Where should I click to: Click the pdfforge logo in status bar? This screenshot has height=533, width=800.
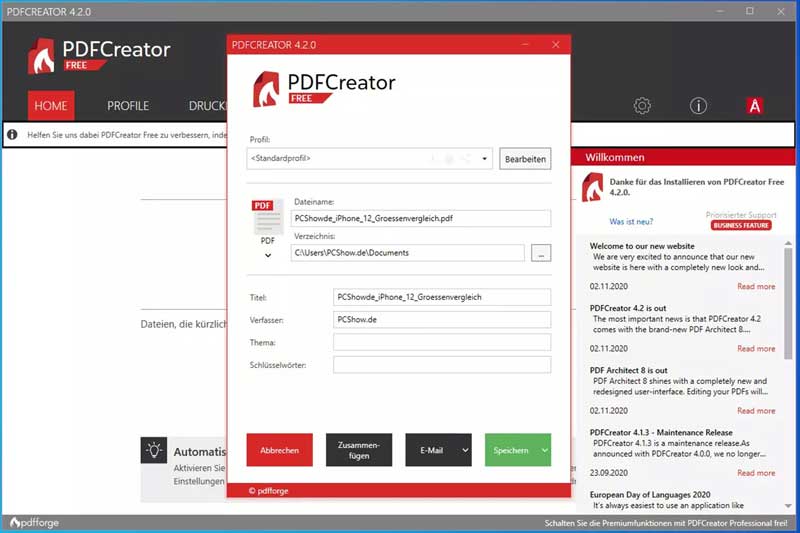click(34, 523)
